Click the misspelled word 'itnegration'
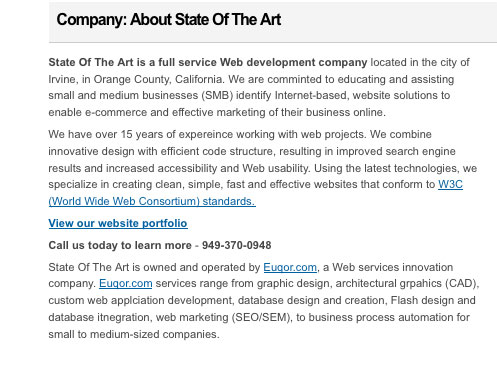 [124, 317]
